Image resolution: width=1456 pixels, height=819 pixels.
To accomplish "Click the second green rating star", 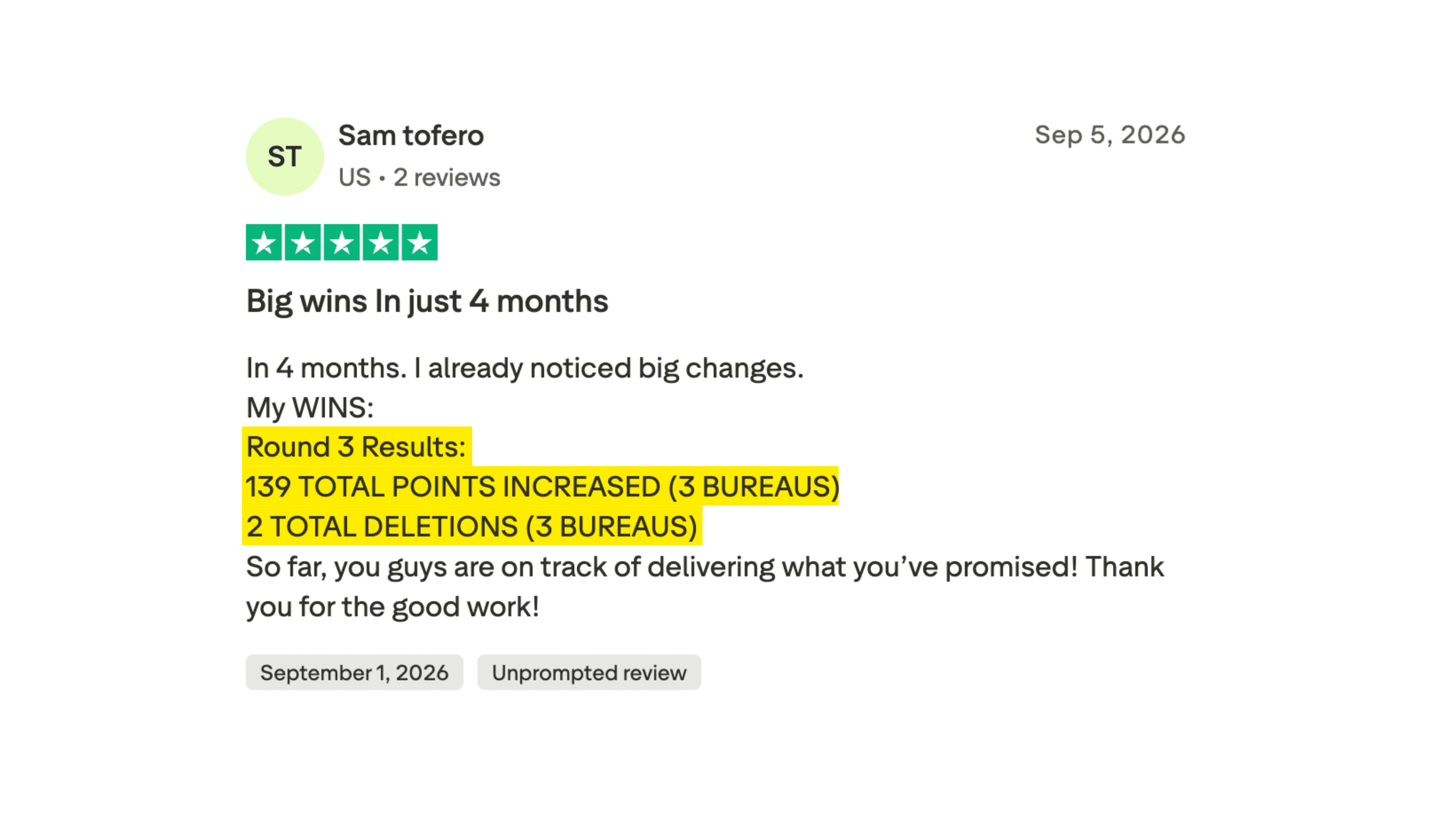I will tap(303, 243).
